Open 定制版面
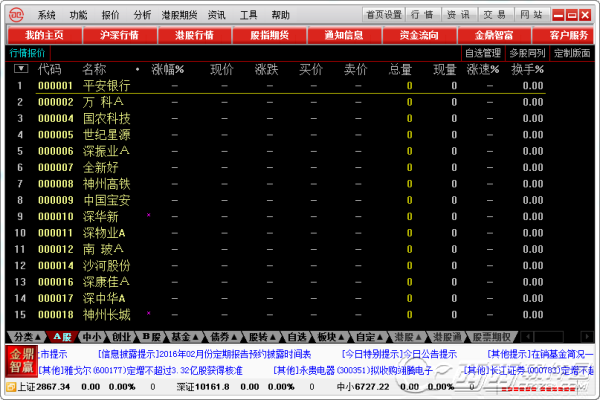Image resolution: width=600 pixels, height=400 pixels. coord(572,53)
